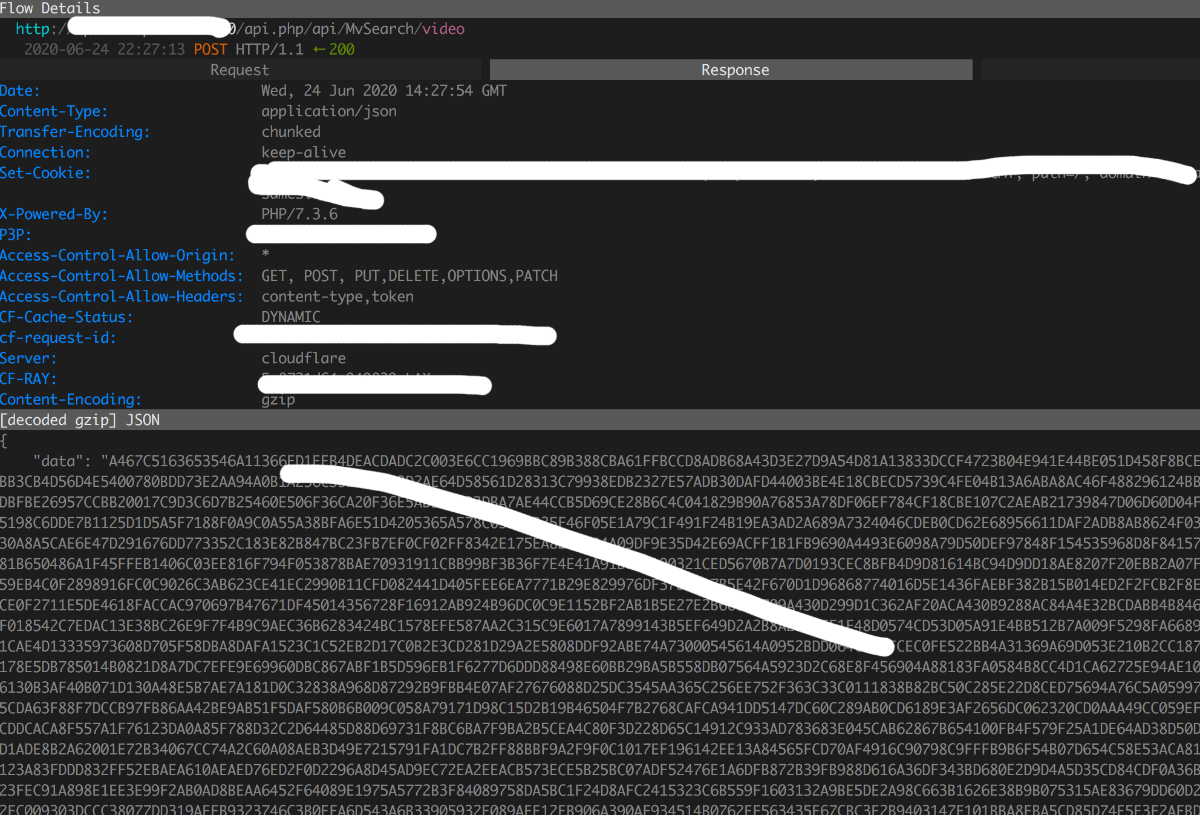Select the PHP/7.3.6 value
1200x815 pixels.
click(299, 214)
